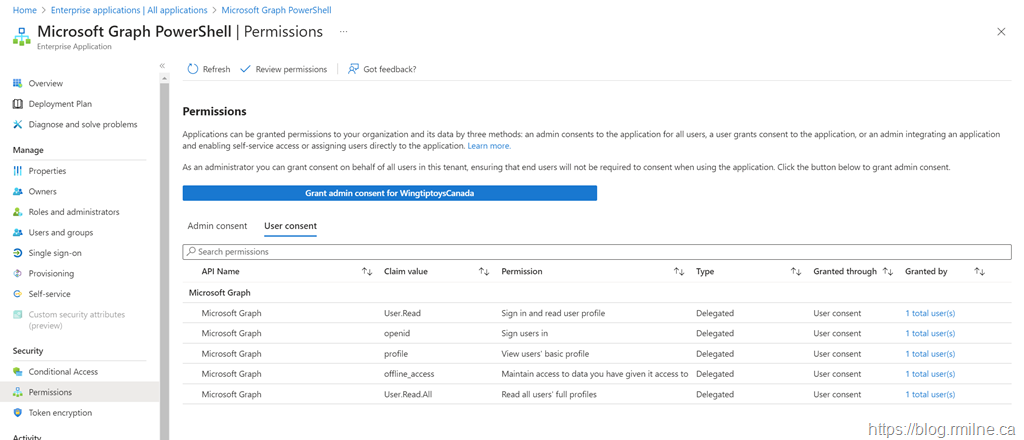
Task: Click the Token encryption shield icon
Action: [18, 413]
